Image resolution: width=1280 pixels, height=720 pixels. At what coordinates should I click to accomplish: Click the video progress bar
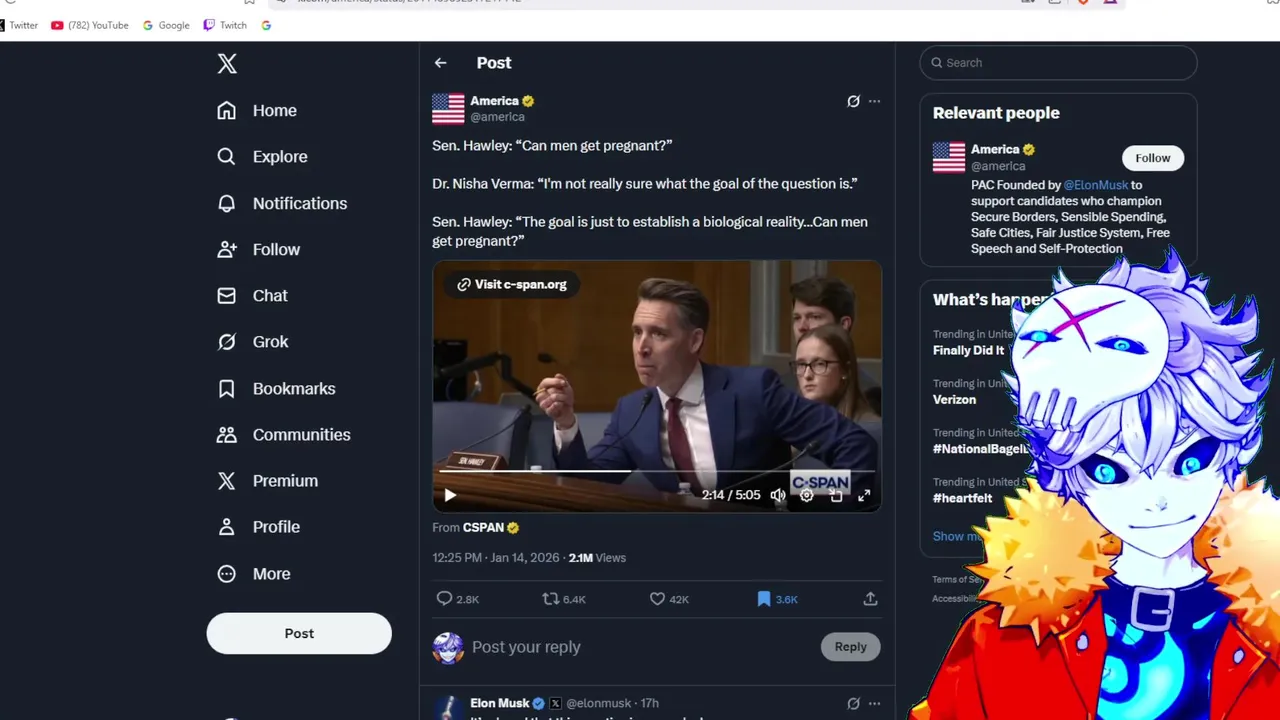coord(657,471)
